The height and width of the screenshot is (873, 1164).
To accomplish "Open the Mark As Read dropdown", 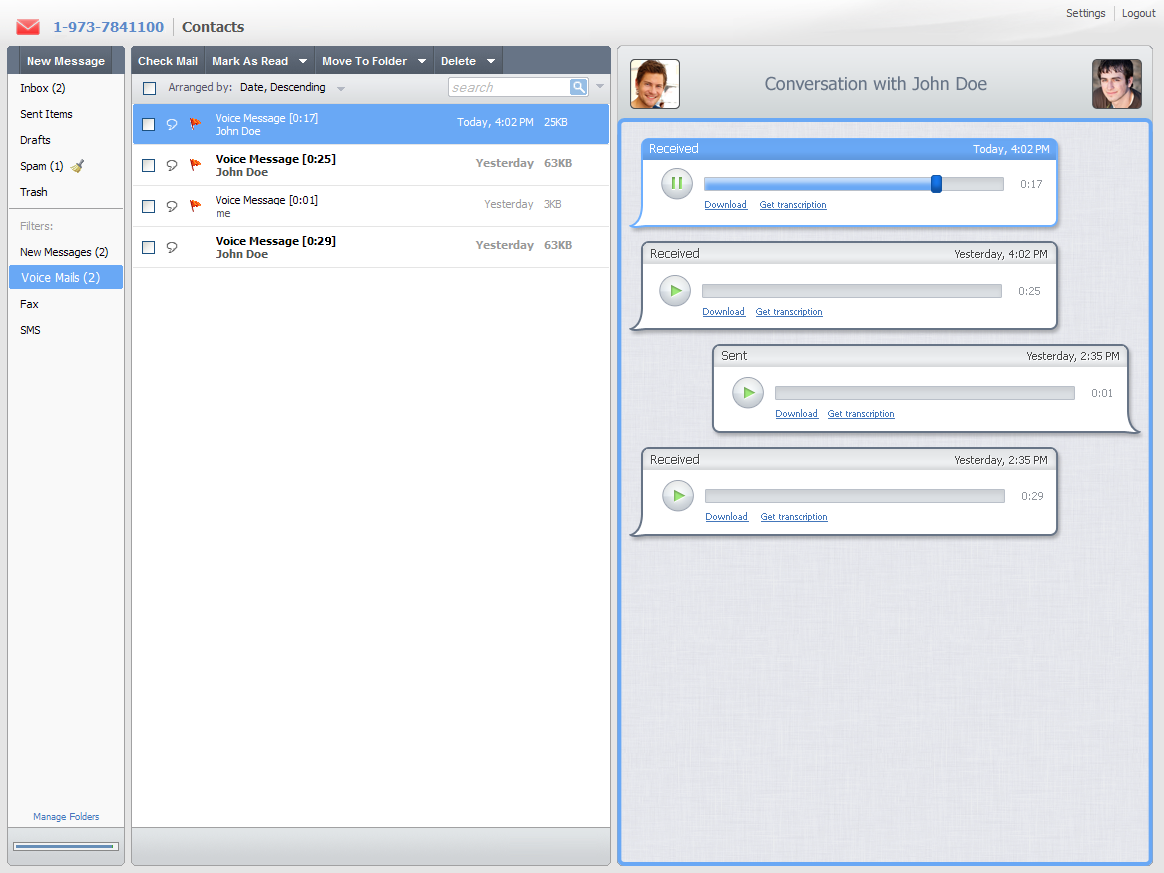I will coord(303,61).
